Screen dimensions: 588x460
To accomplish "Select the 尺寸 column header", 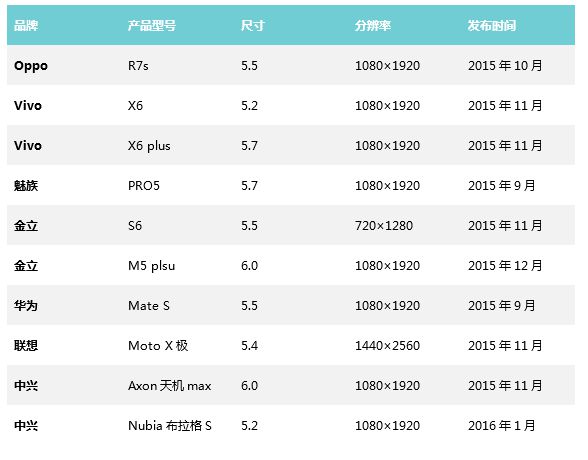I will coord(253,25).
